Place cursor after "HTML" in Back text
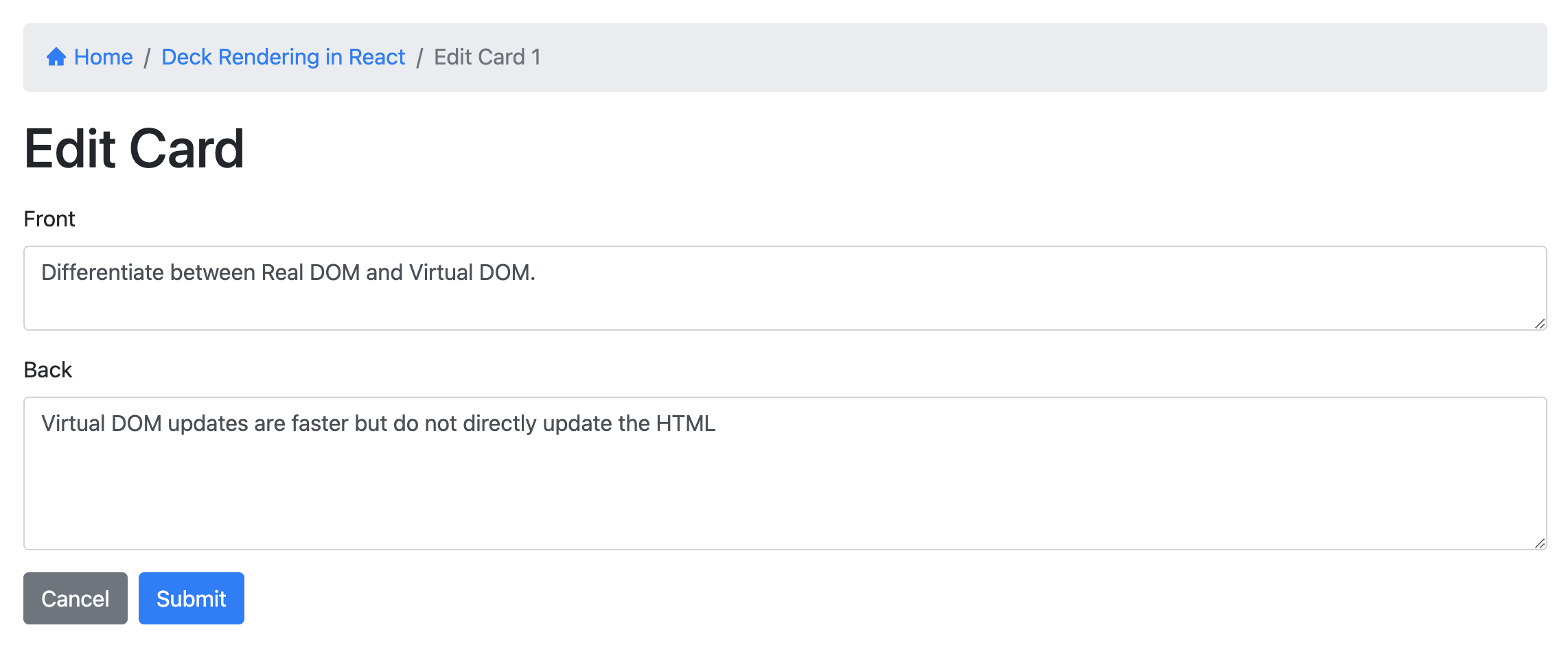Image resolution: width=1568 pixels, height=645 pixels. [717, 423]
